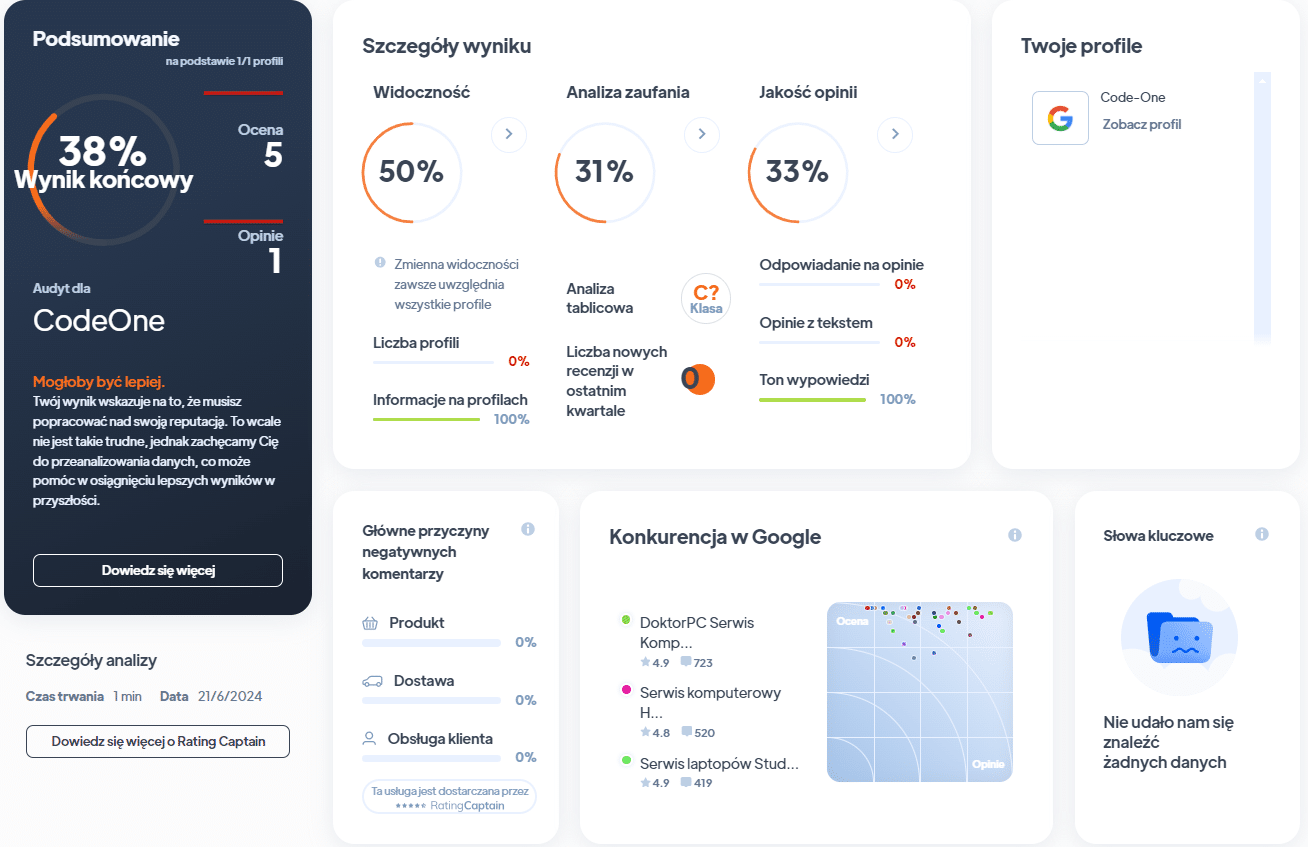Click the orange zero new-reviews indicator
1308x847 pixels.
pos(698,379)
